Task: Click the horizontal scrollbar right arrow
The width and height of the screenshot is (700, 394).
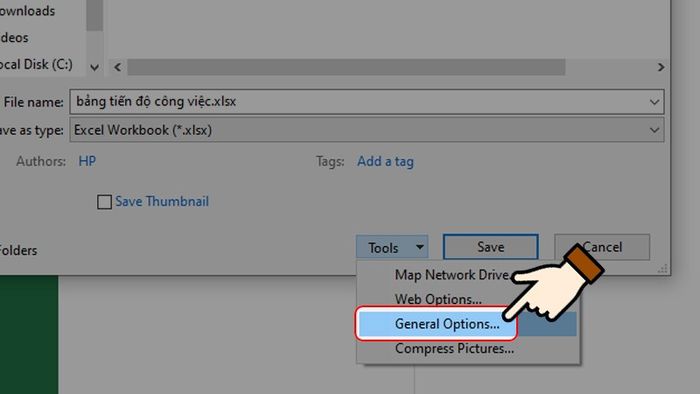Action: point(661,67)
